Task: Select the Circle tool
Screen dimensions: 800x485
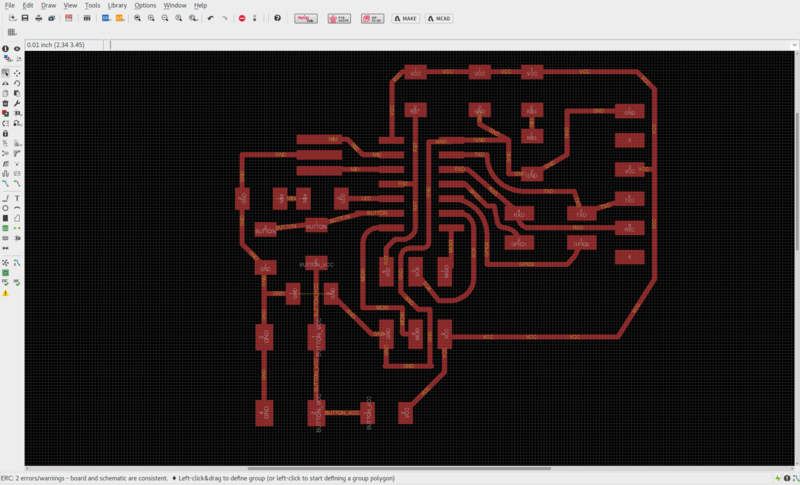Action: coord(5,208)
